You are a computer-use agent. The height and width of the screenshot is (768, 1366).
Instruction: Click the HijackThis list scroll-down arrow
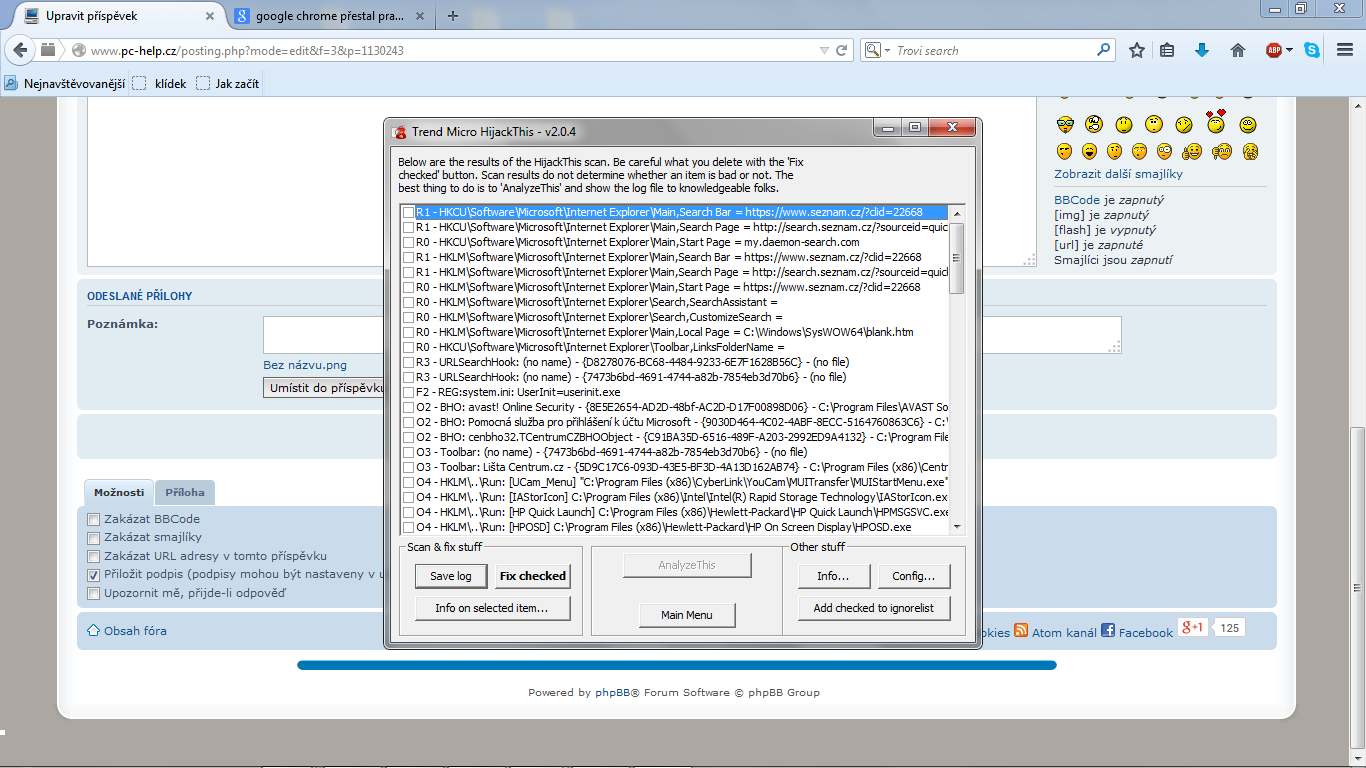[957, 527]
